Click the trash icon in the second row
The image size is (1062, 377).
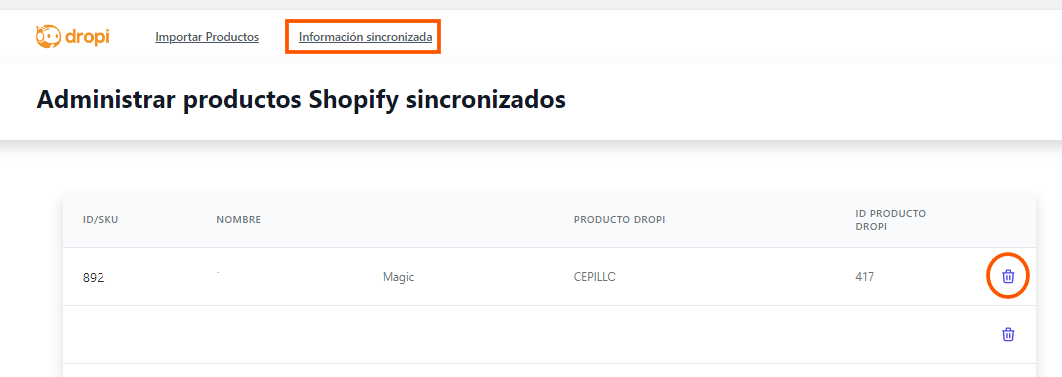click(x=1008, y=334)
